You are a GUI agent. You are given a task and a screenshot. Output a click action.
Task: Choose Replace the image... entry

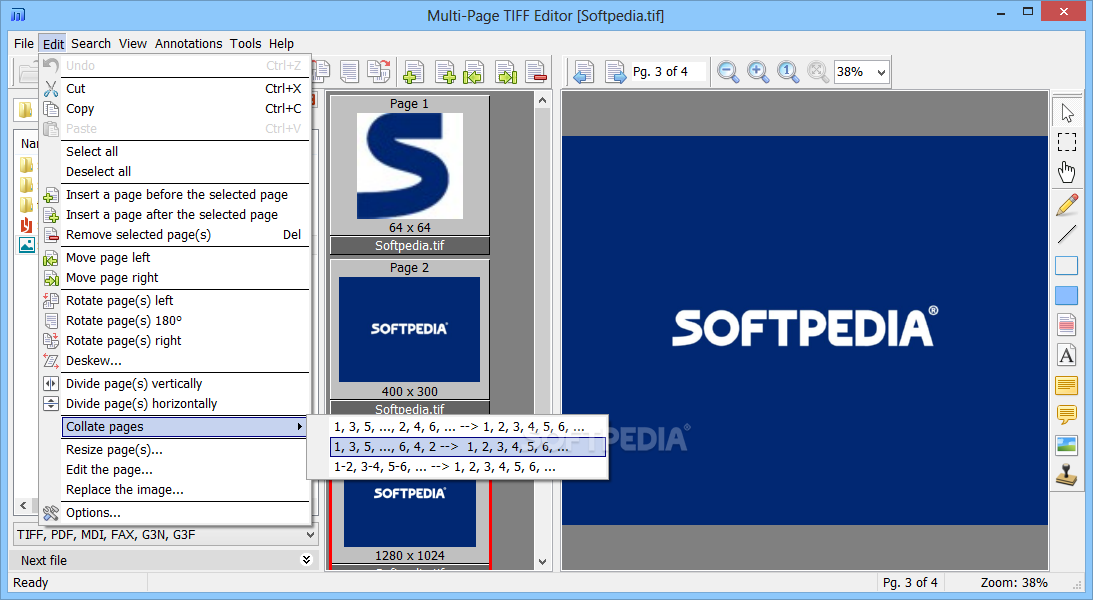tap(174, 490)
